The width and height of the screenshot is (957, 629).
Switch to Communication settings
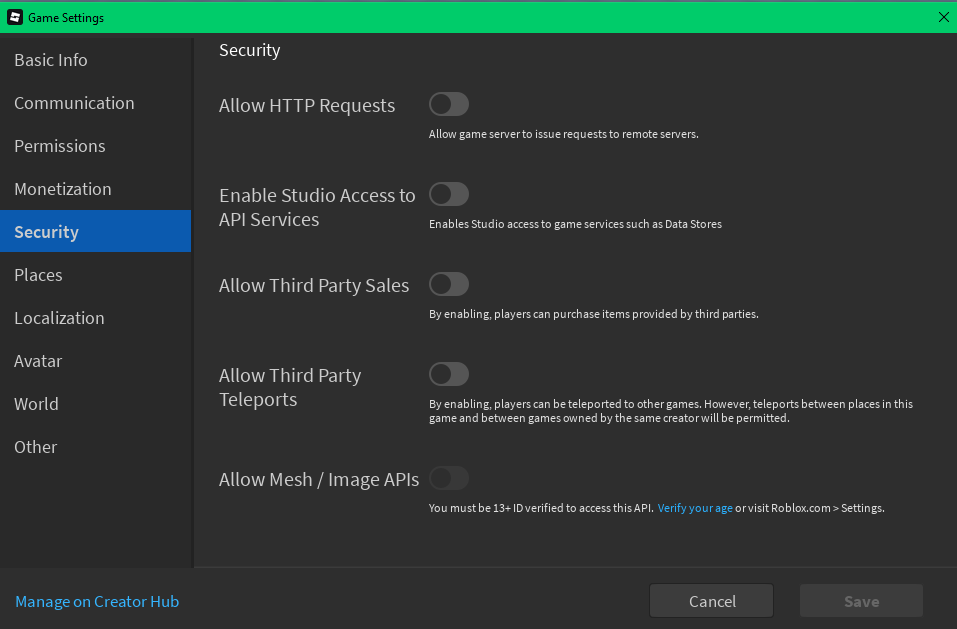click(x=74, y=103)
